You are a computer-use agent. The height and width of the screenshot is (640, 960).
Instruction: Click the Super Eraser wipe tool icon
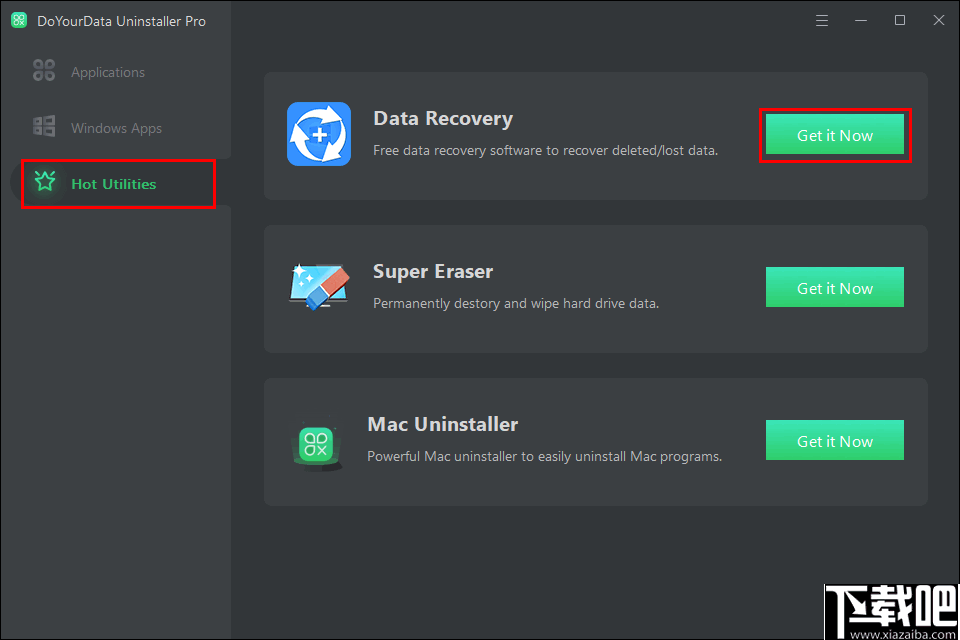pyautogui.click(x=318, y=287)
